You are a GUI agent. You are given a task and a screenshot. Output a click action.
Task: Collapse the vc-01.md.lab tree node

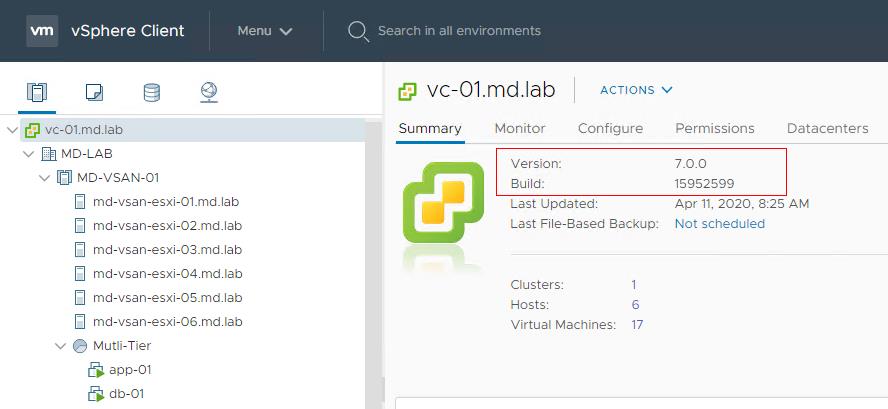12,130
